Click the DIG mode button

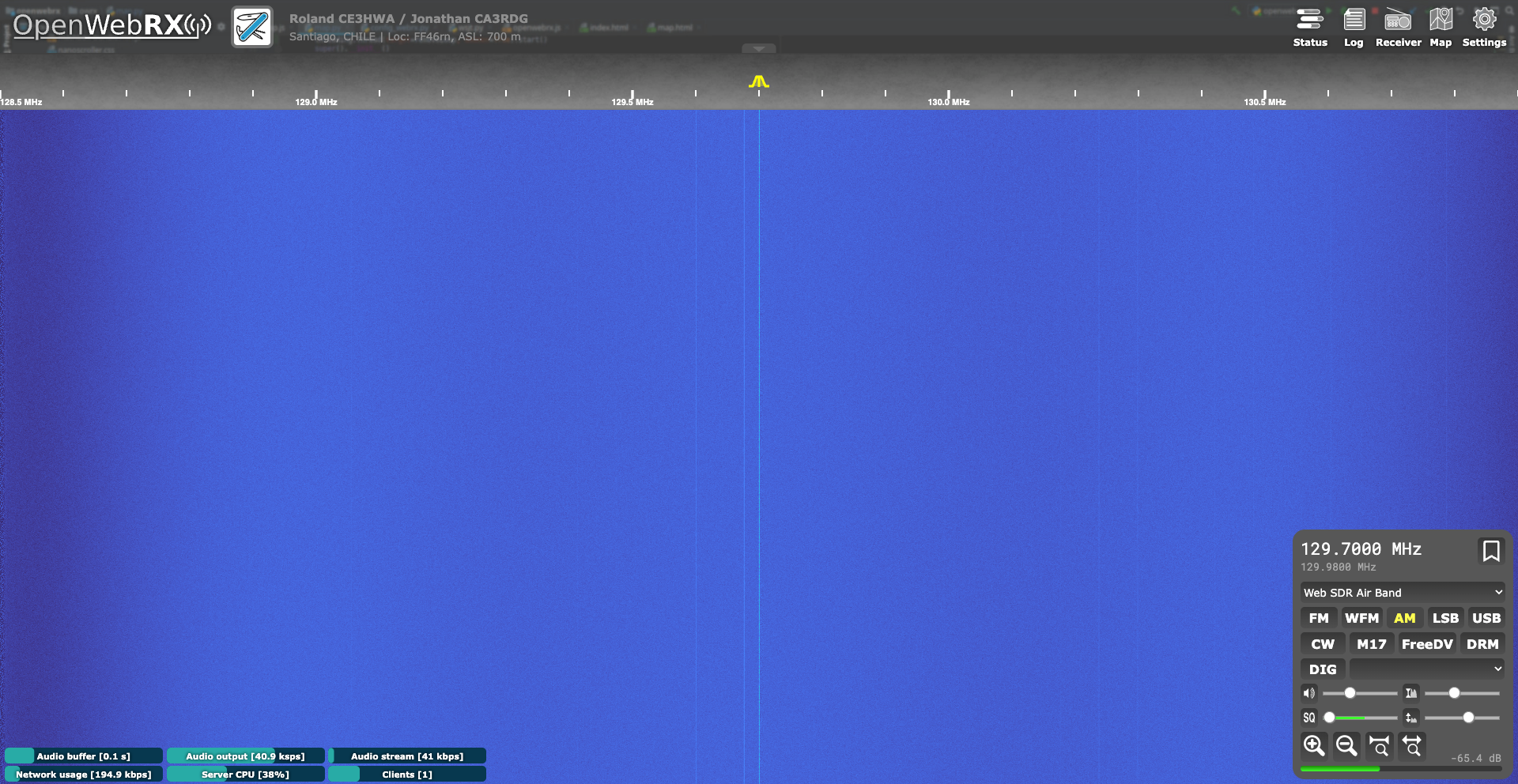tap(1322, 669)
